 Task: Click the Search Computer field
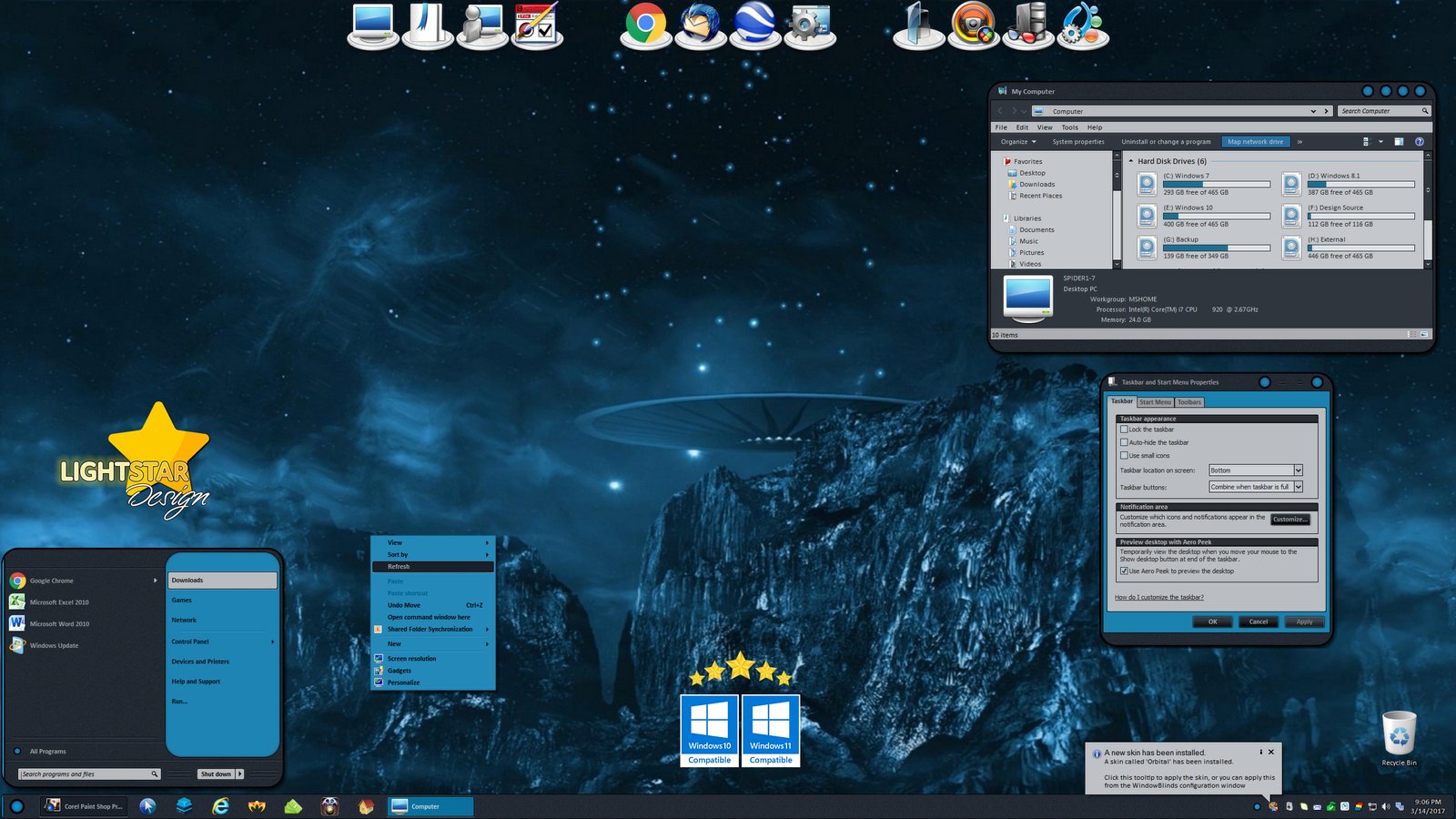tap(1384, 111)
